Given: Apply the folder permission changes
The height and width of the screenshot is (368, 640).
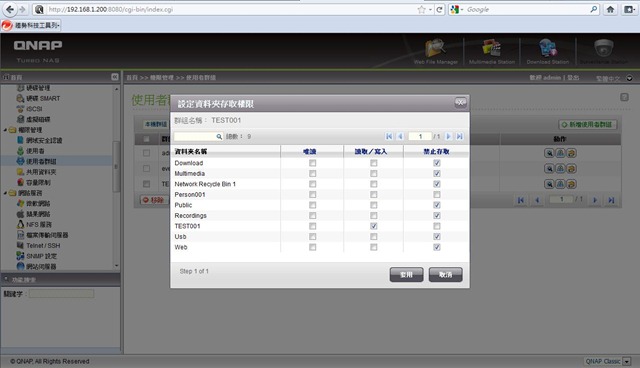Looking at the screenshot, I should pyautogui.click(x=406, y=275).
